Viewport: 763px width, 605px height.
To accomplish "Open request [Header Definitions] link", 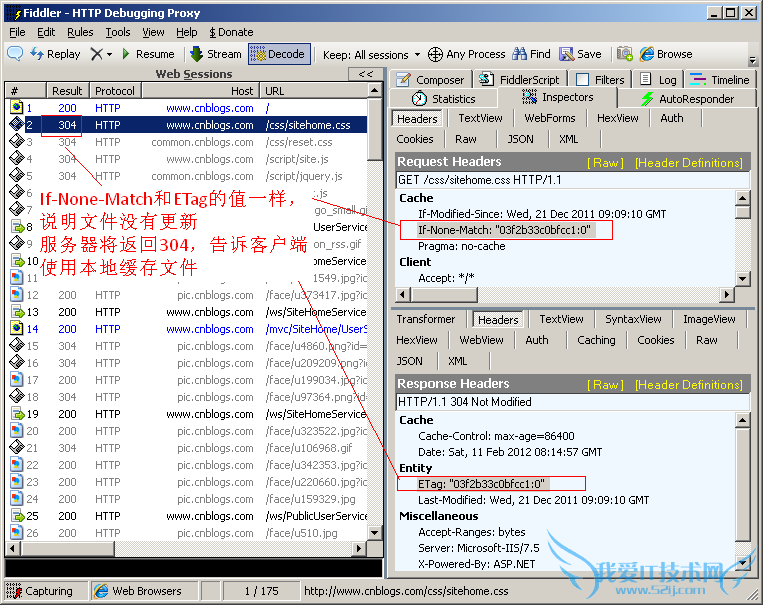I will coord(689,163).
